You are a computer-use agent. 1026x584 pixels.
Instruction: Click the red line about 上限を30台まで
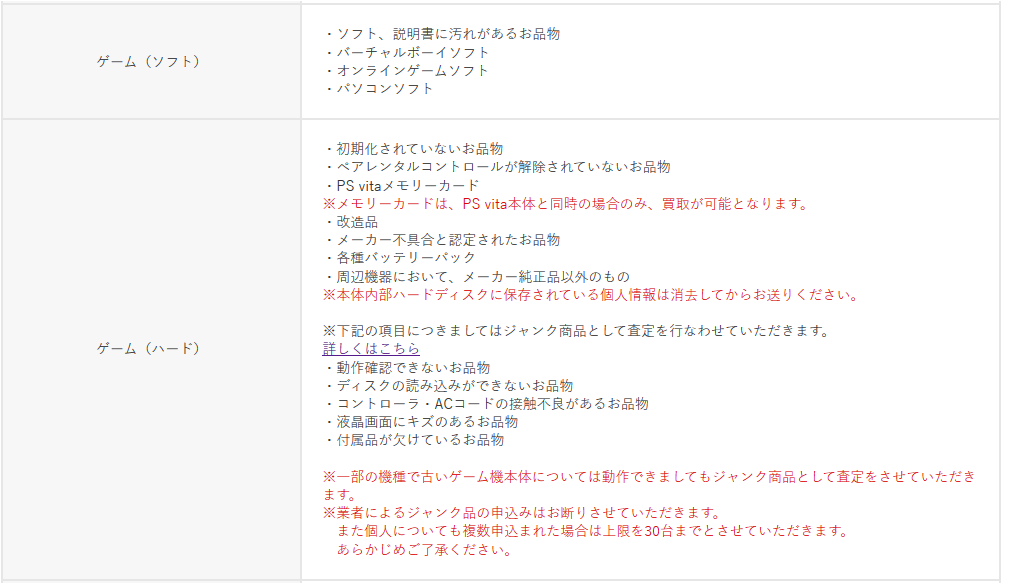pos(592,531)
